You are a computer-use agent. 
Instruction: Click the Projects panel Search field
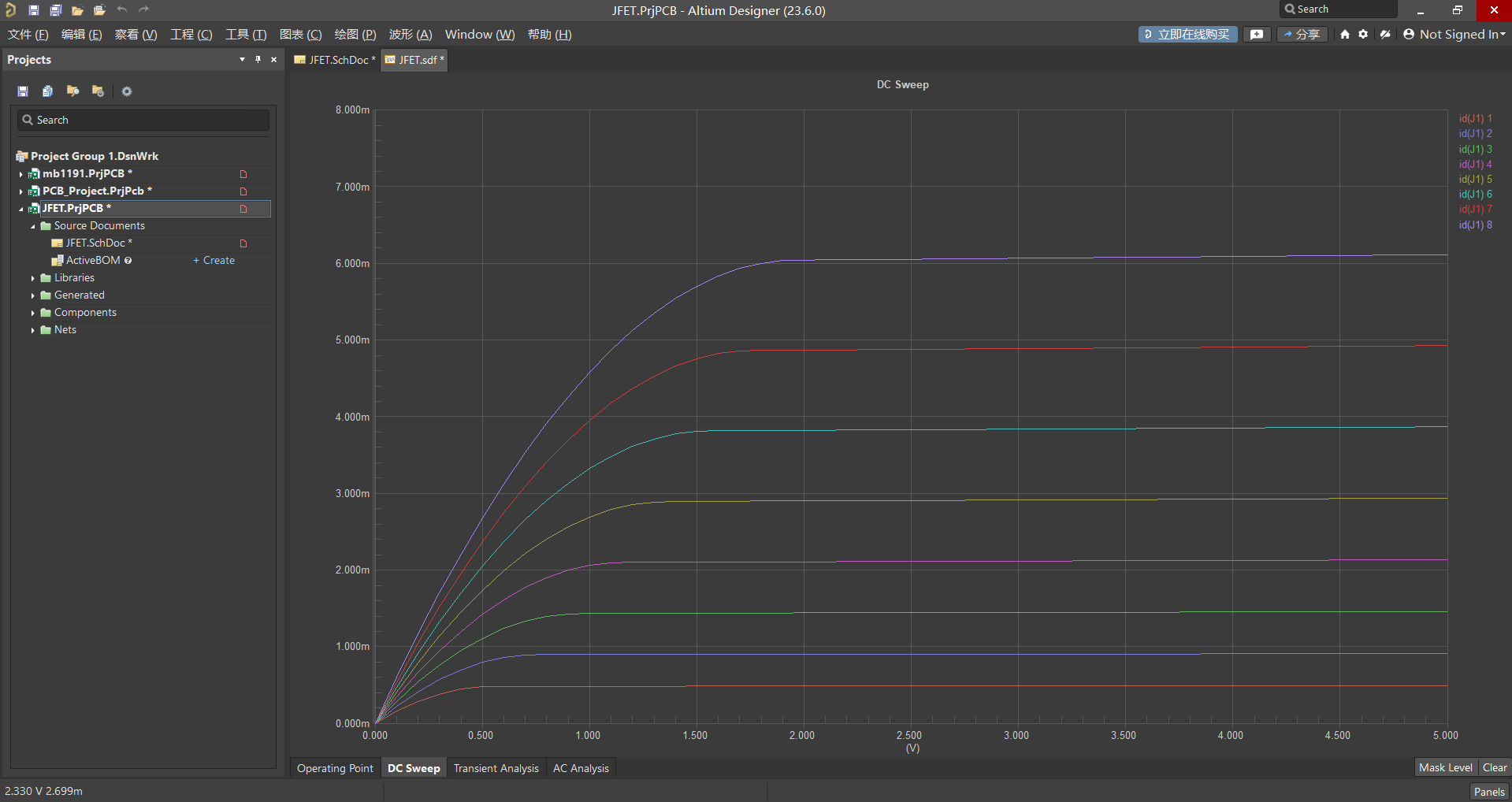[x=143, y=120]
